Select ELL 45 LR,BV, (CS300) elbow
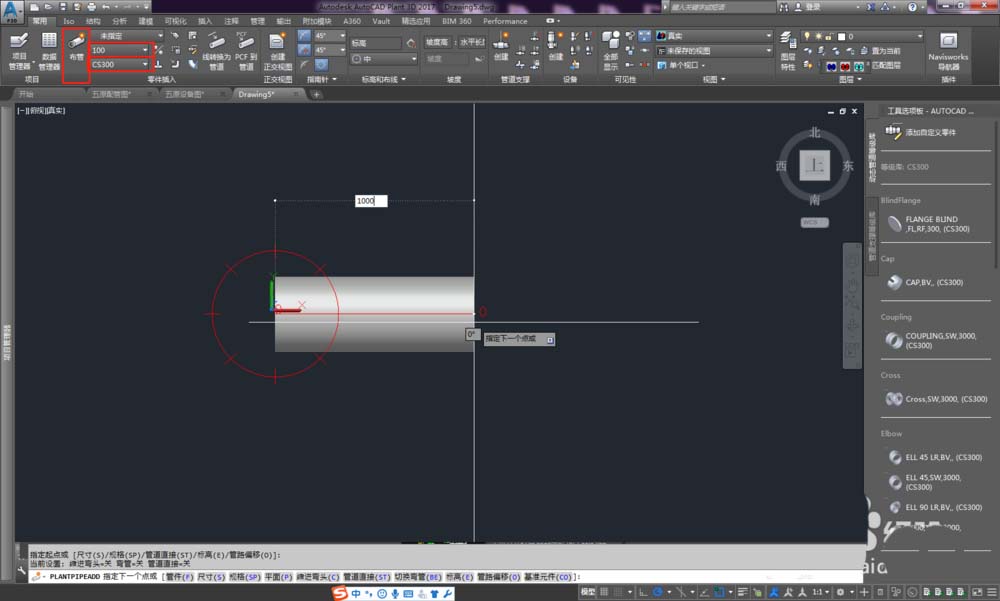This screenshot has height=601, width=1000. click(x=935, y=457)
